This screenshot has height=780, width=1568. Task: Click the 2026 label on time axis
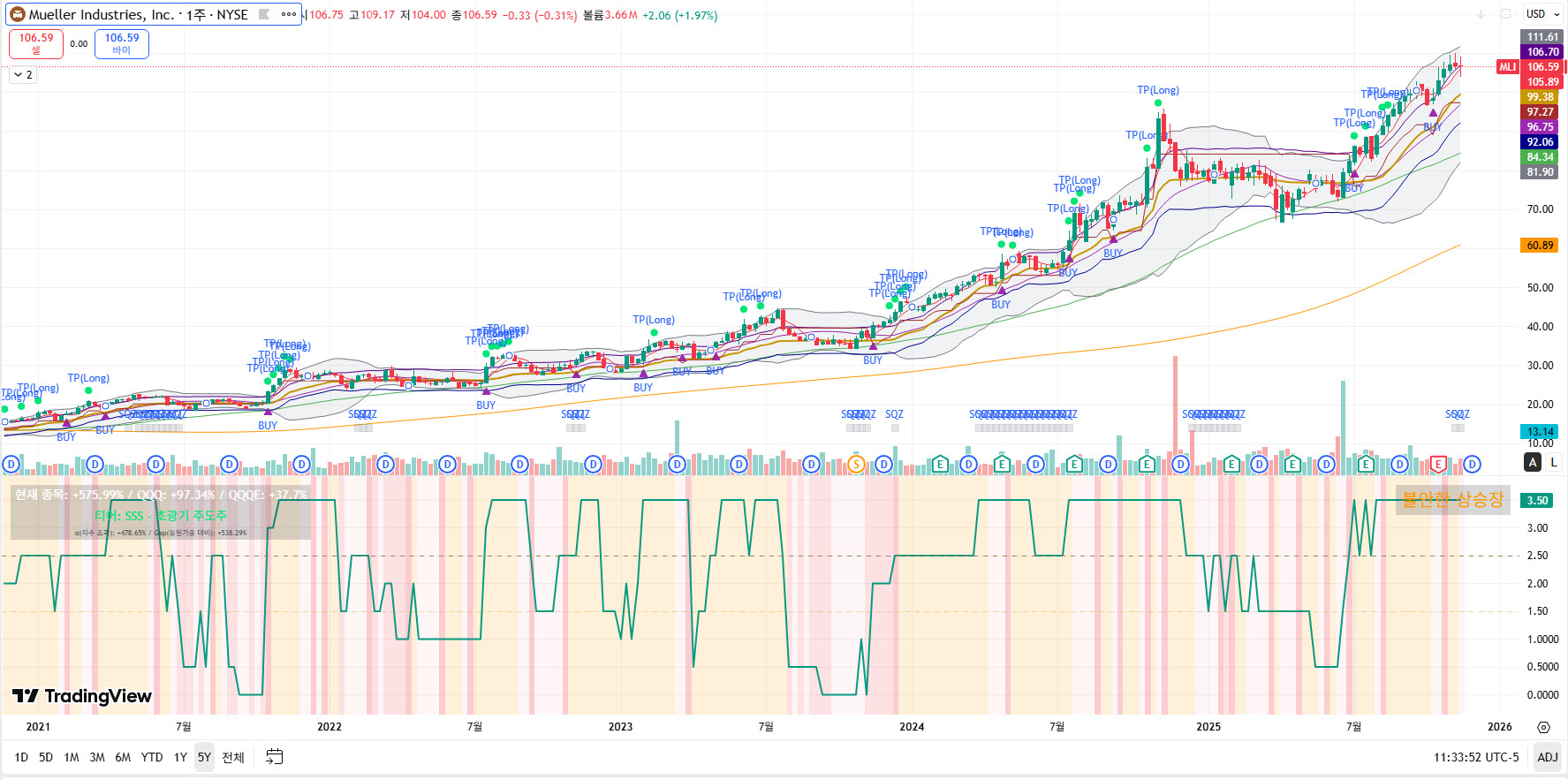tap(1500, 727)
